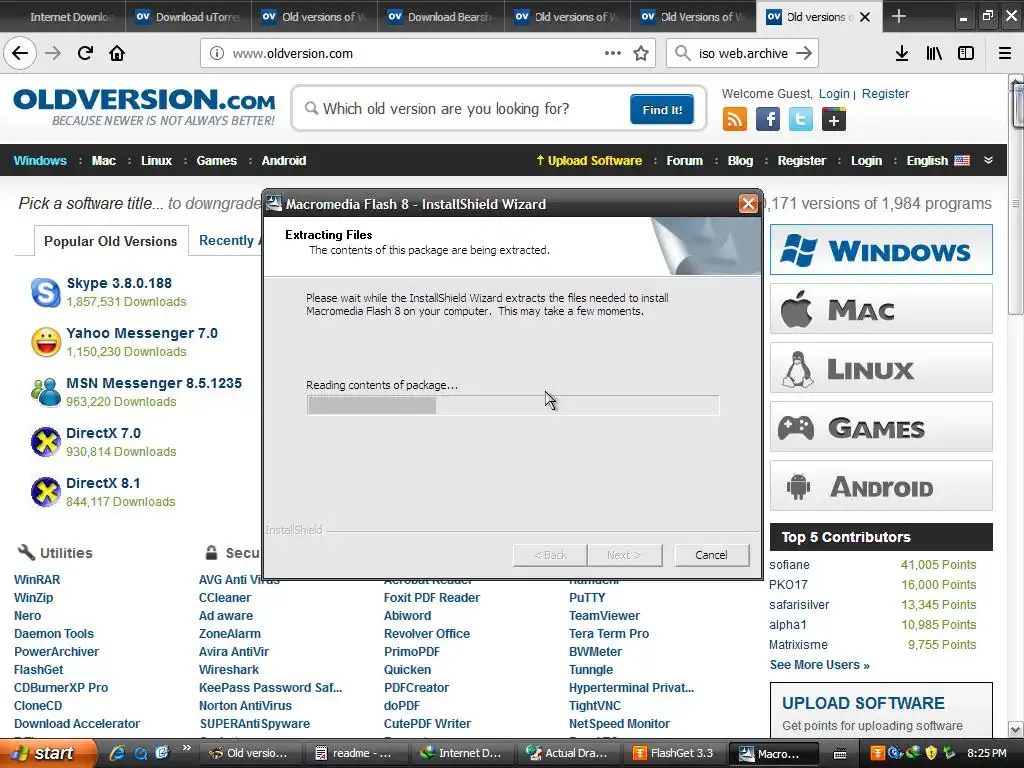Click the MSN Messenger icon
Image resolution: width=1024 pixels, height=768 pixels.
[x=46, y=392]
